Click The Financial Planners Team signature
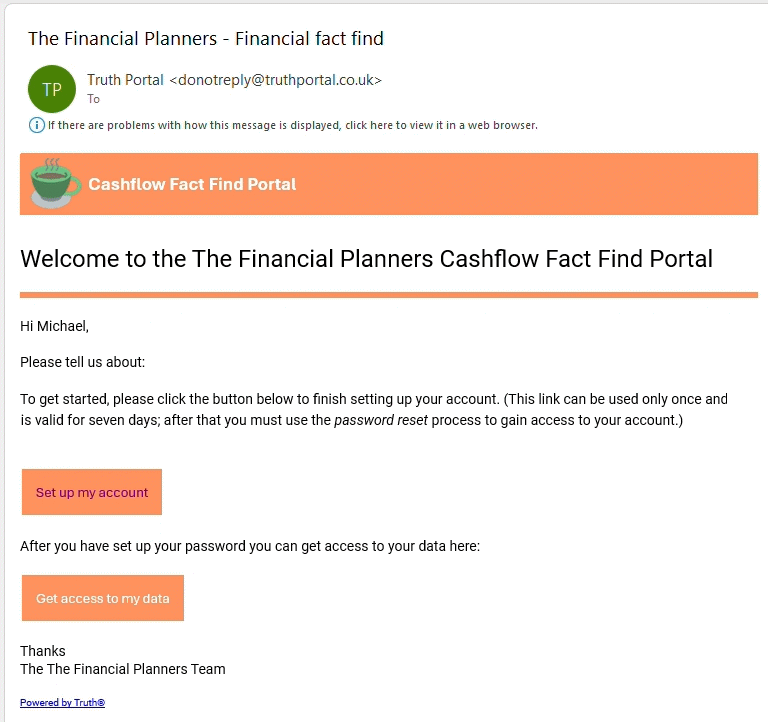 tap(123, 669)
